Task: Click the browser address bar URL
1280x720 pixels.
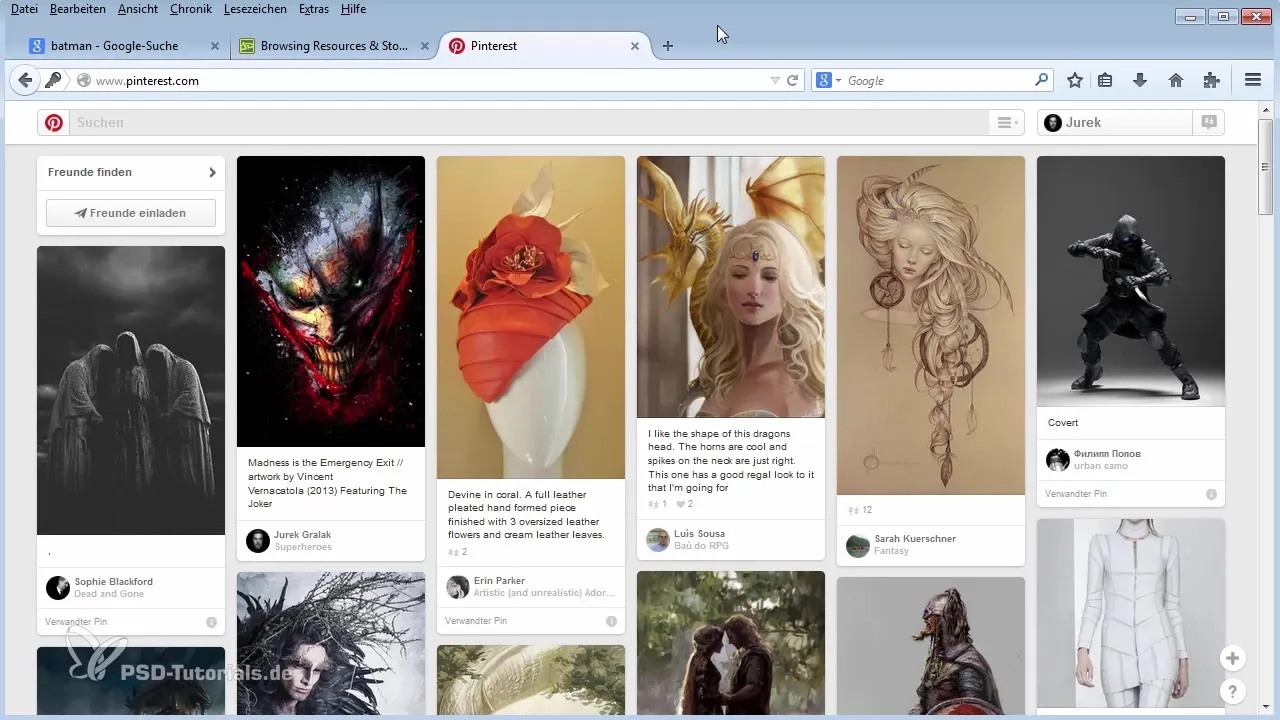Action: 147,80
